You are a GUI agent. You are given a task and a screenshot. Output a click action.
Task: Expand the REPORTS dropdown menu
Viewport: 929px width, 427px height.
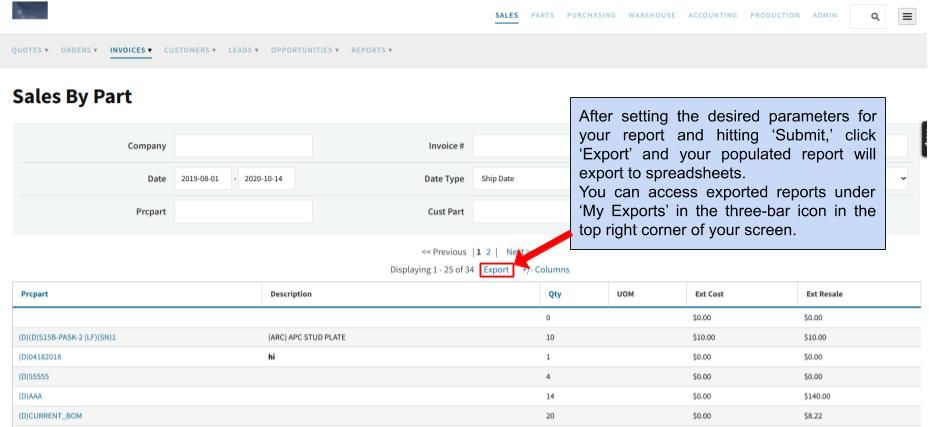(x=371, y=50)
